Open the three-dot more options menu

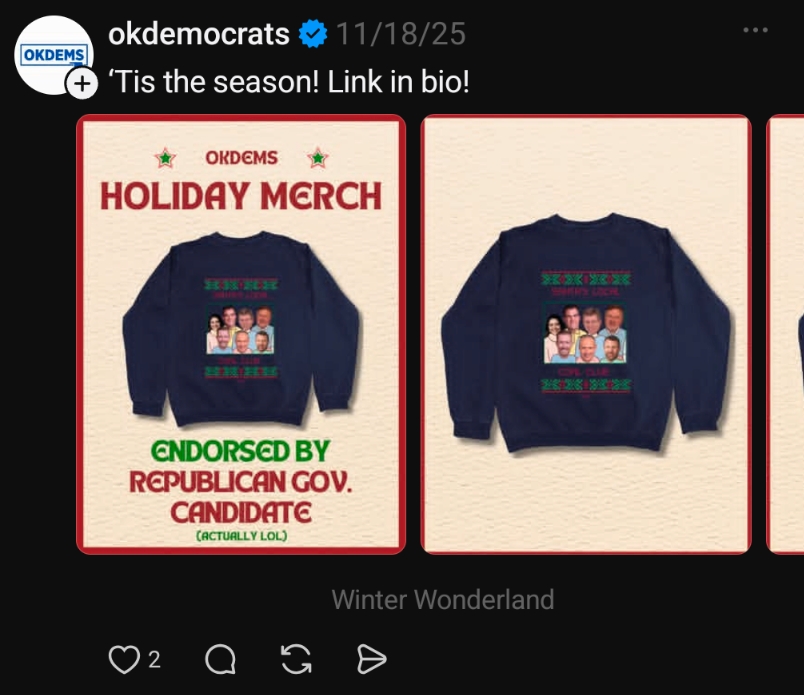756,31
